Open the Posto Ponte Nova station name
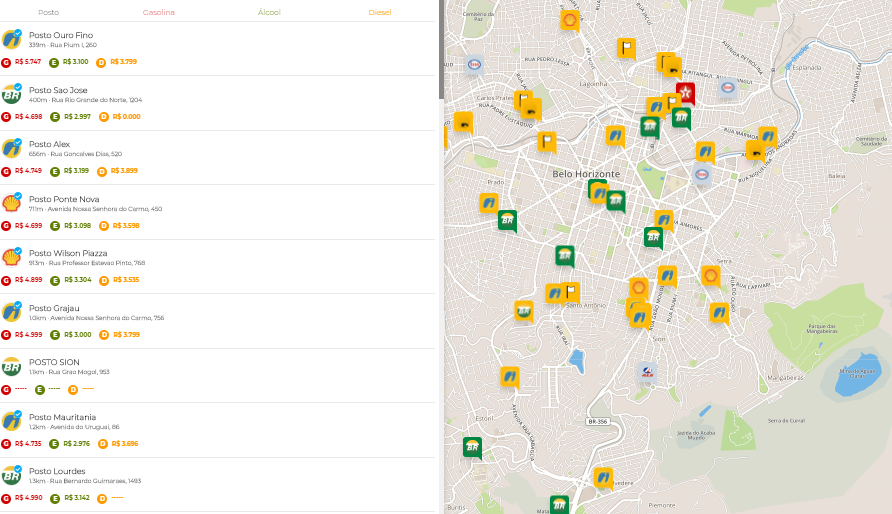Viewport: 892px width, 514px height. tap(64, 199)
